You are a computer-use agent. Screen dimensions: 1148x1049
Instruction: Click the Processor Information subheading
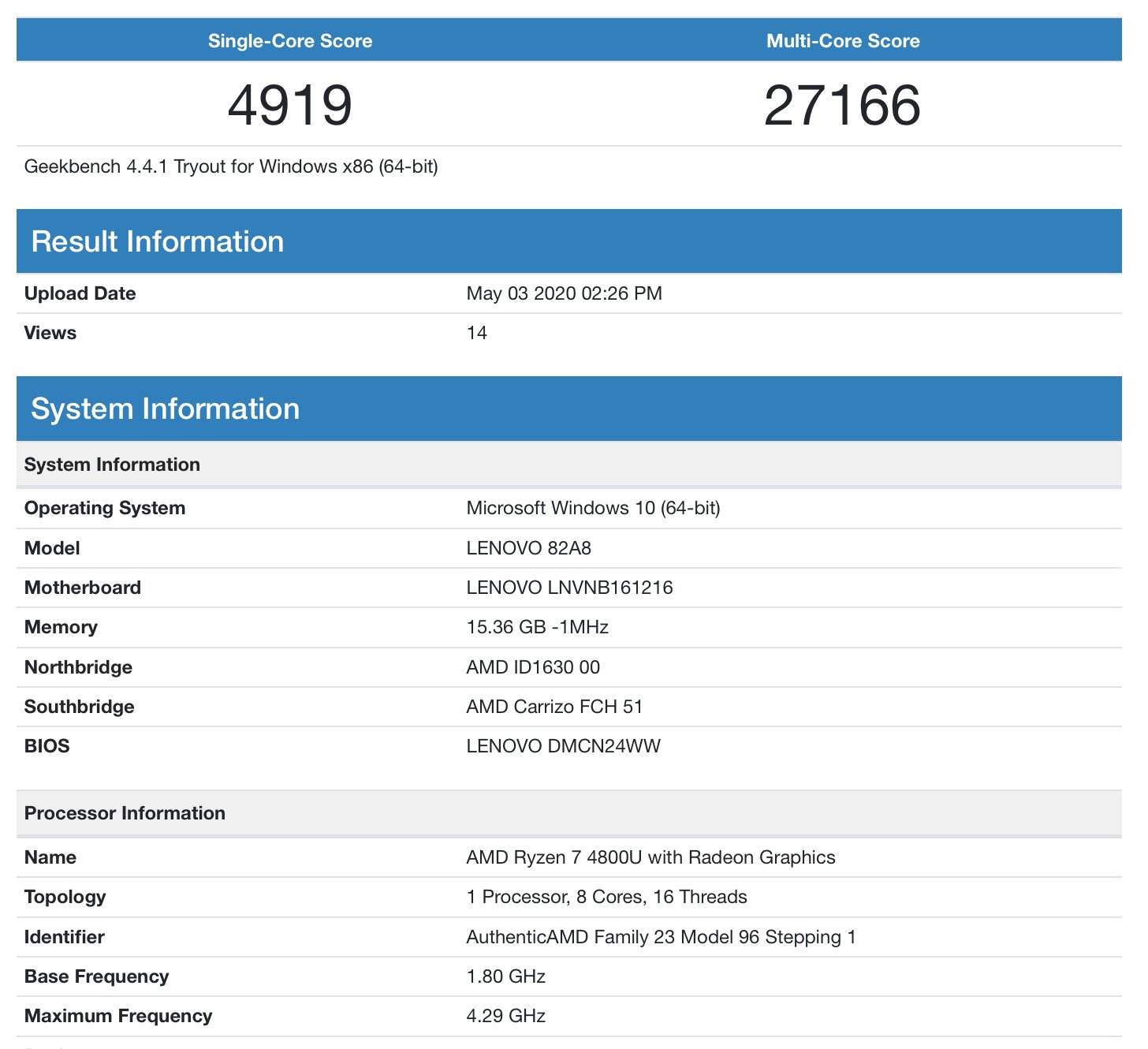125,813
